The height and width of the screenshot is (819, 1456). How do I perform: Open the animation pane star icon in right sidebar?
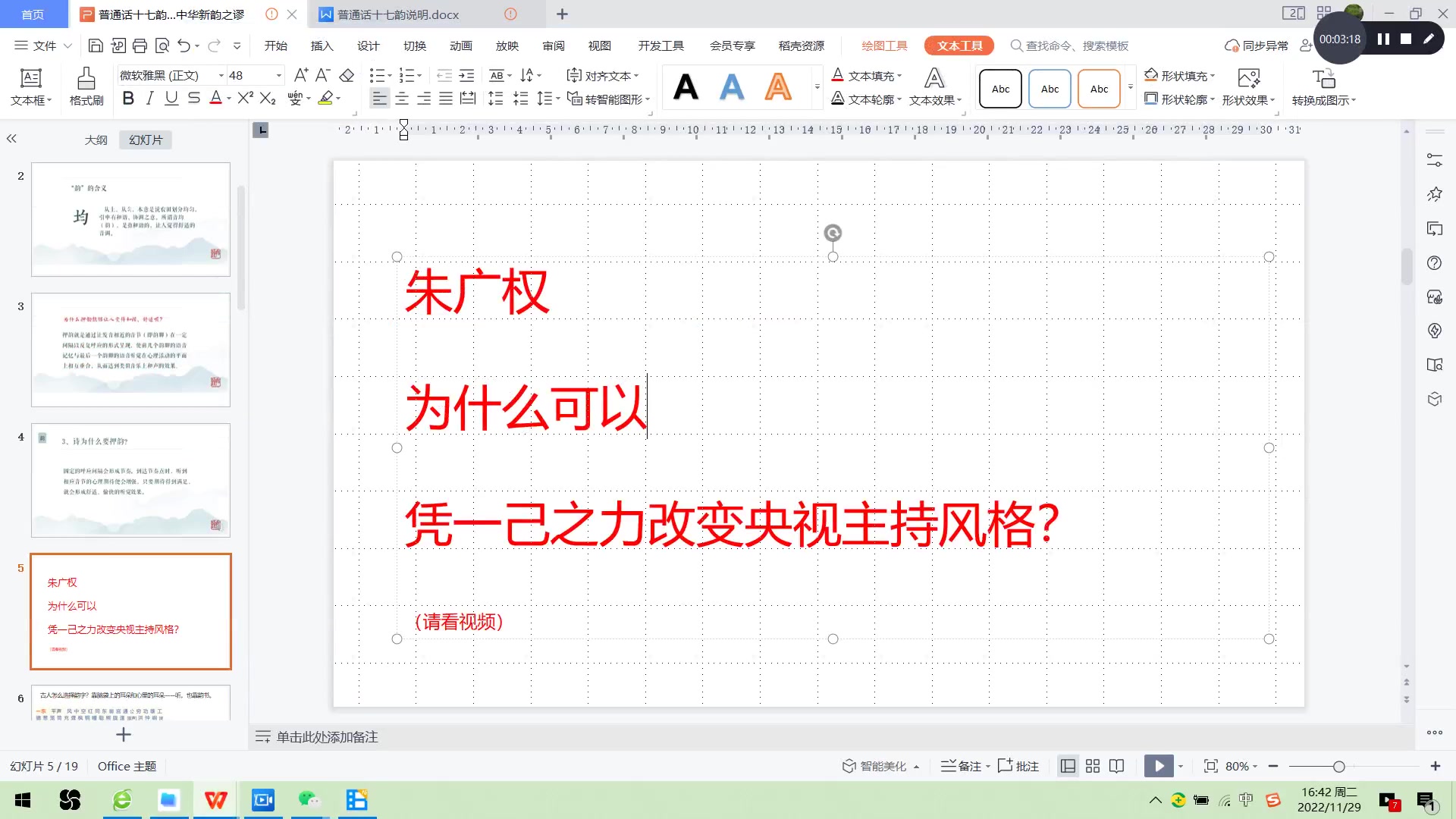(x=1434, y=194)
